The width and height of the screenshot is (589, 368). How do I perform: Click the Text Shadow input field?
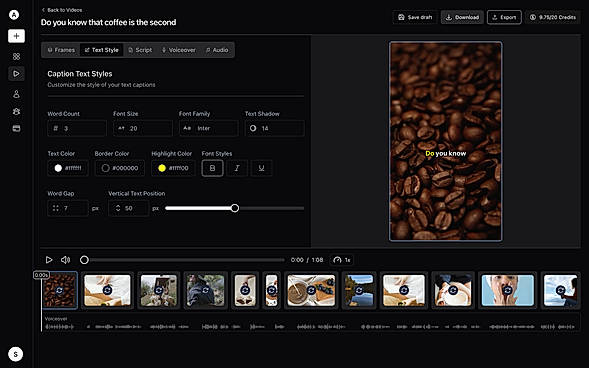coord(275,128)
